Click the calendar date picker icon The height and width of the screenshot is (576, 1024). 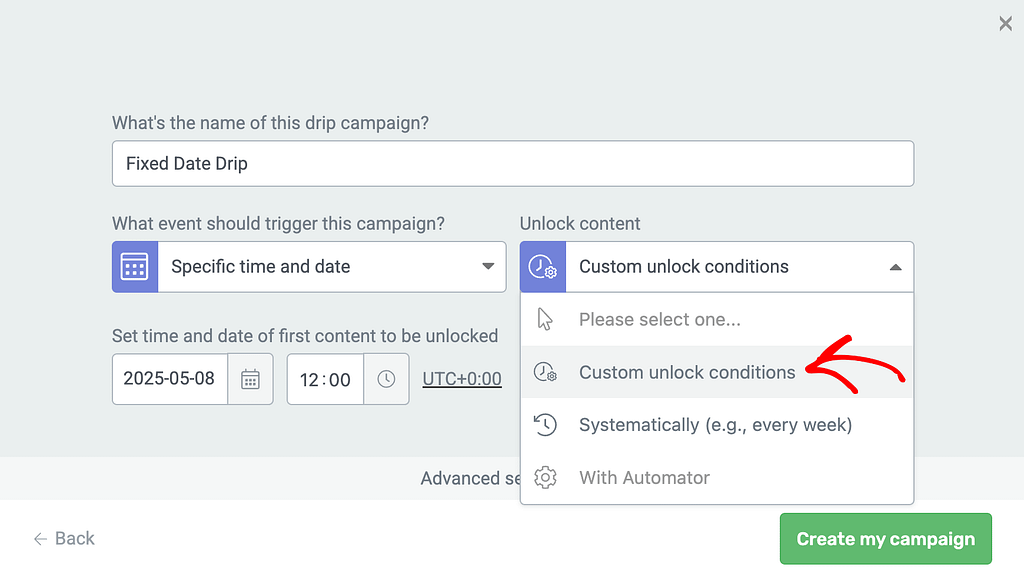pos(250,379)
